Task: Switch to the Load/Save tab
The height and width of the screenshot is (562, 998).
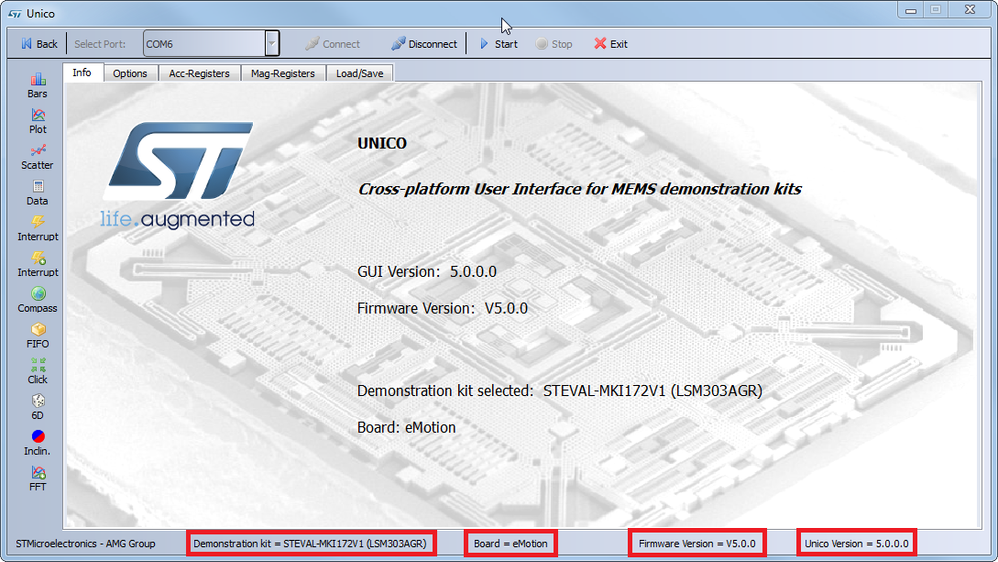Action: 360,73
